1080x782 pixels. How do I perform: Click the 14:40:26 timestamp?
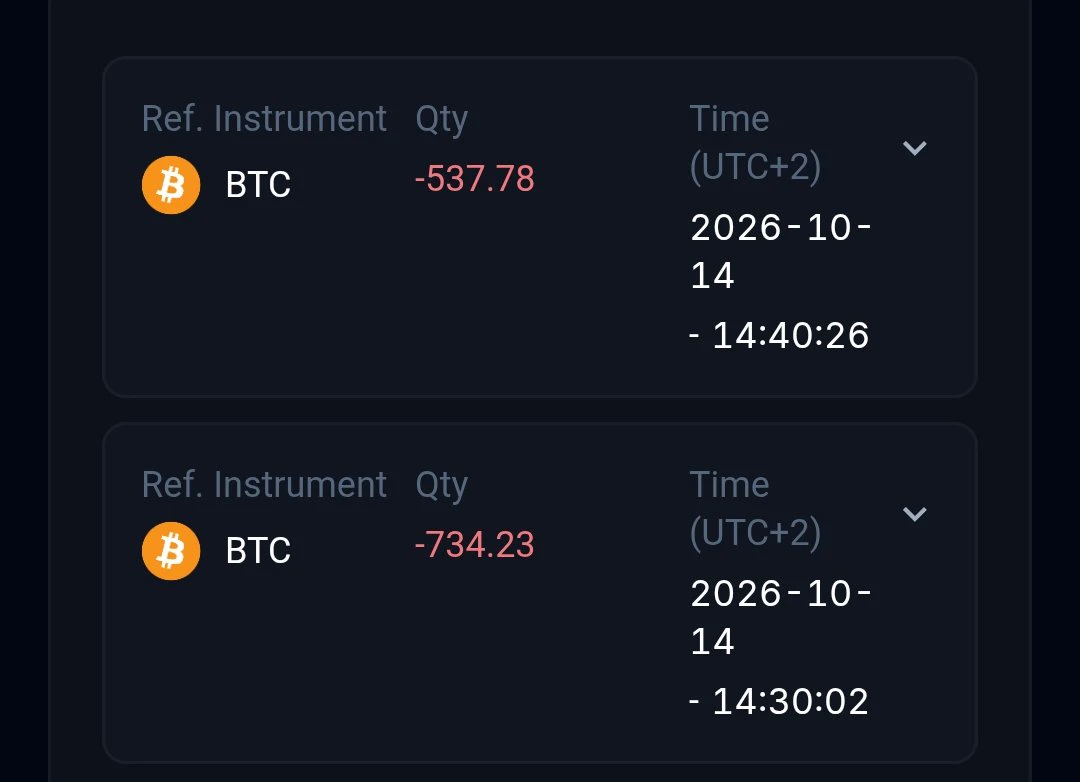point(790,336)
